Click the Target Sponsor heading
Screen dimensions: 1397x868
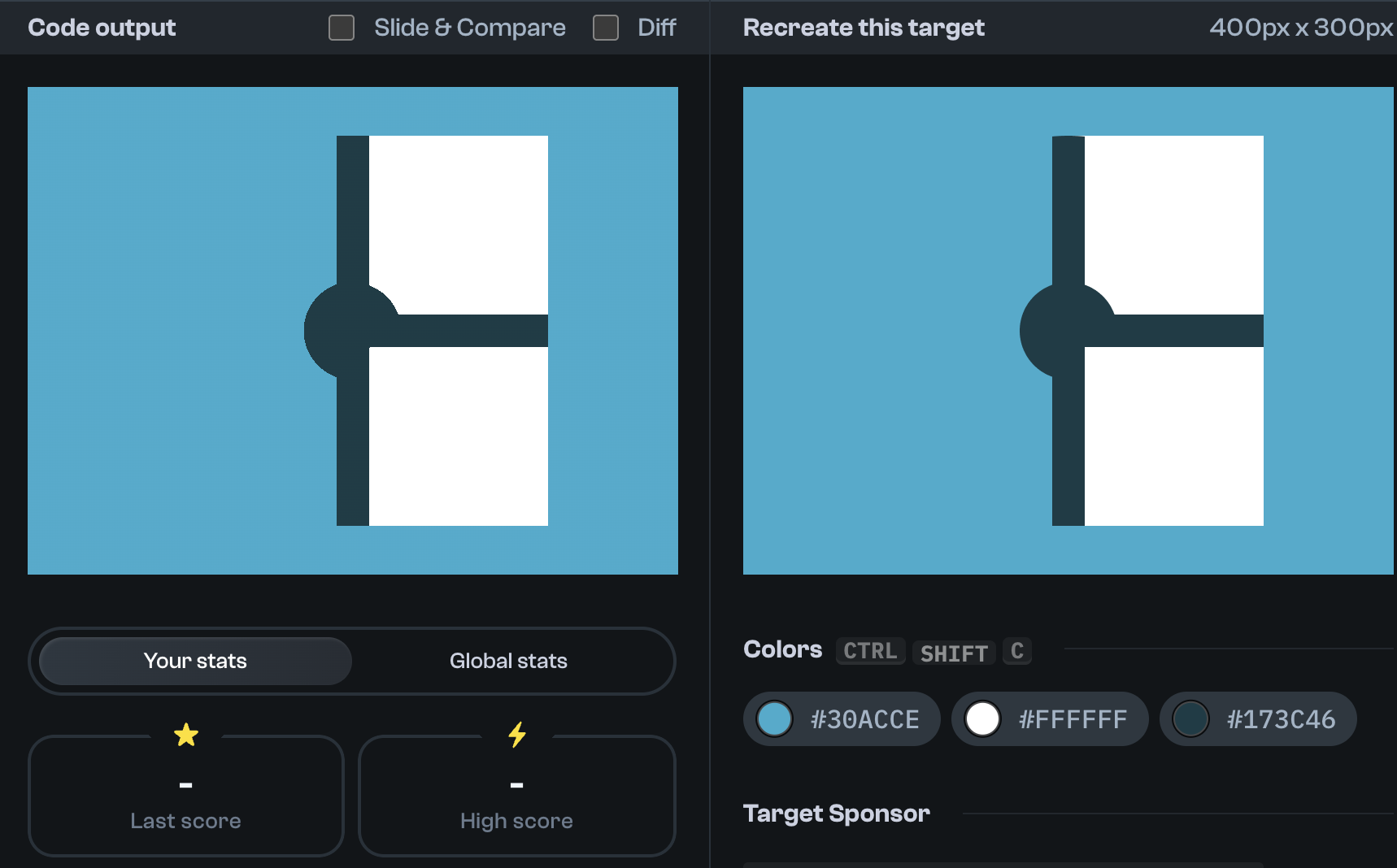pyautogui.click(x=837, y=814)
